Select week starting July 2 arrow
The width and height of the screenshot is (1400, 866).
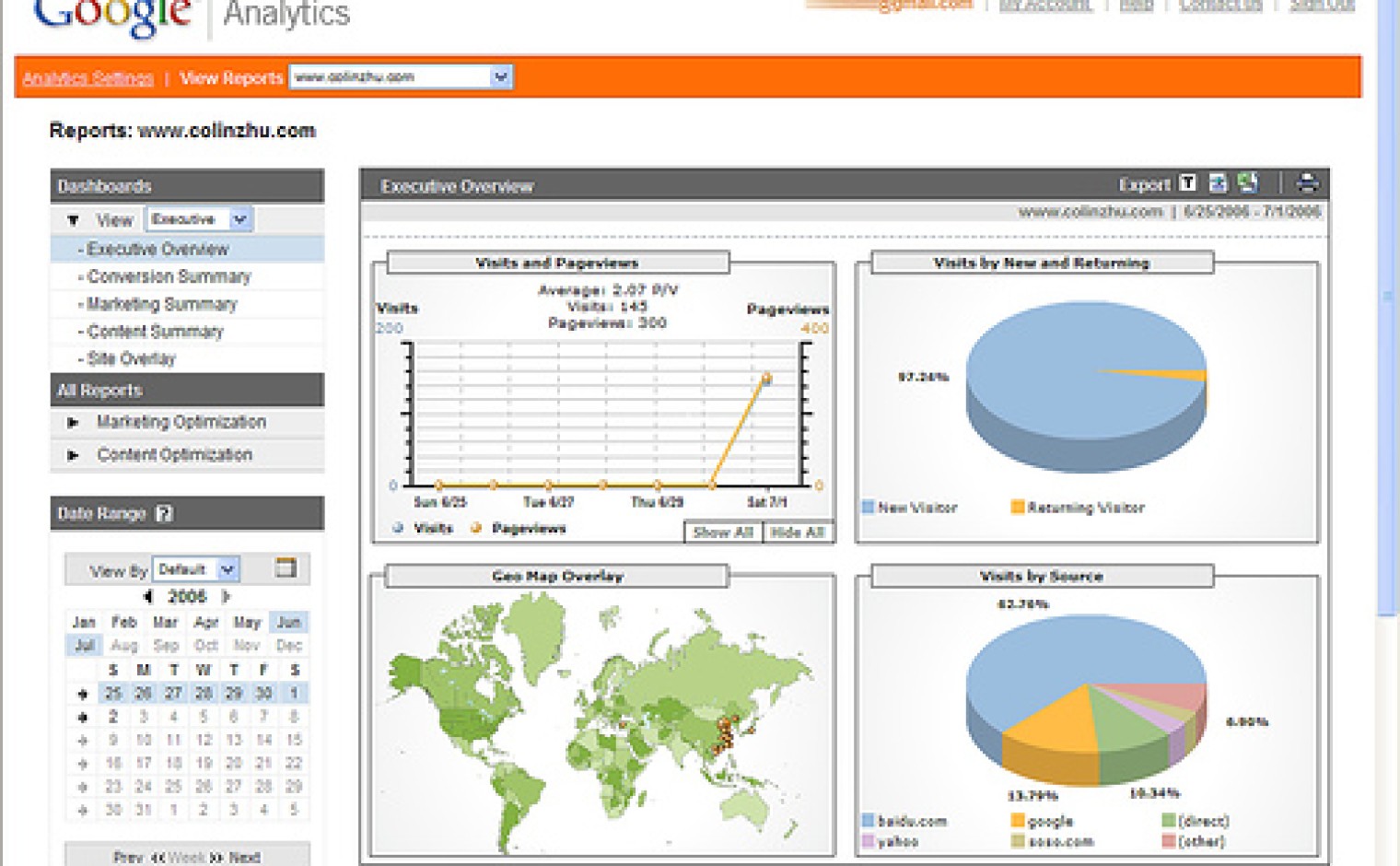click(82, 716)
